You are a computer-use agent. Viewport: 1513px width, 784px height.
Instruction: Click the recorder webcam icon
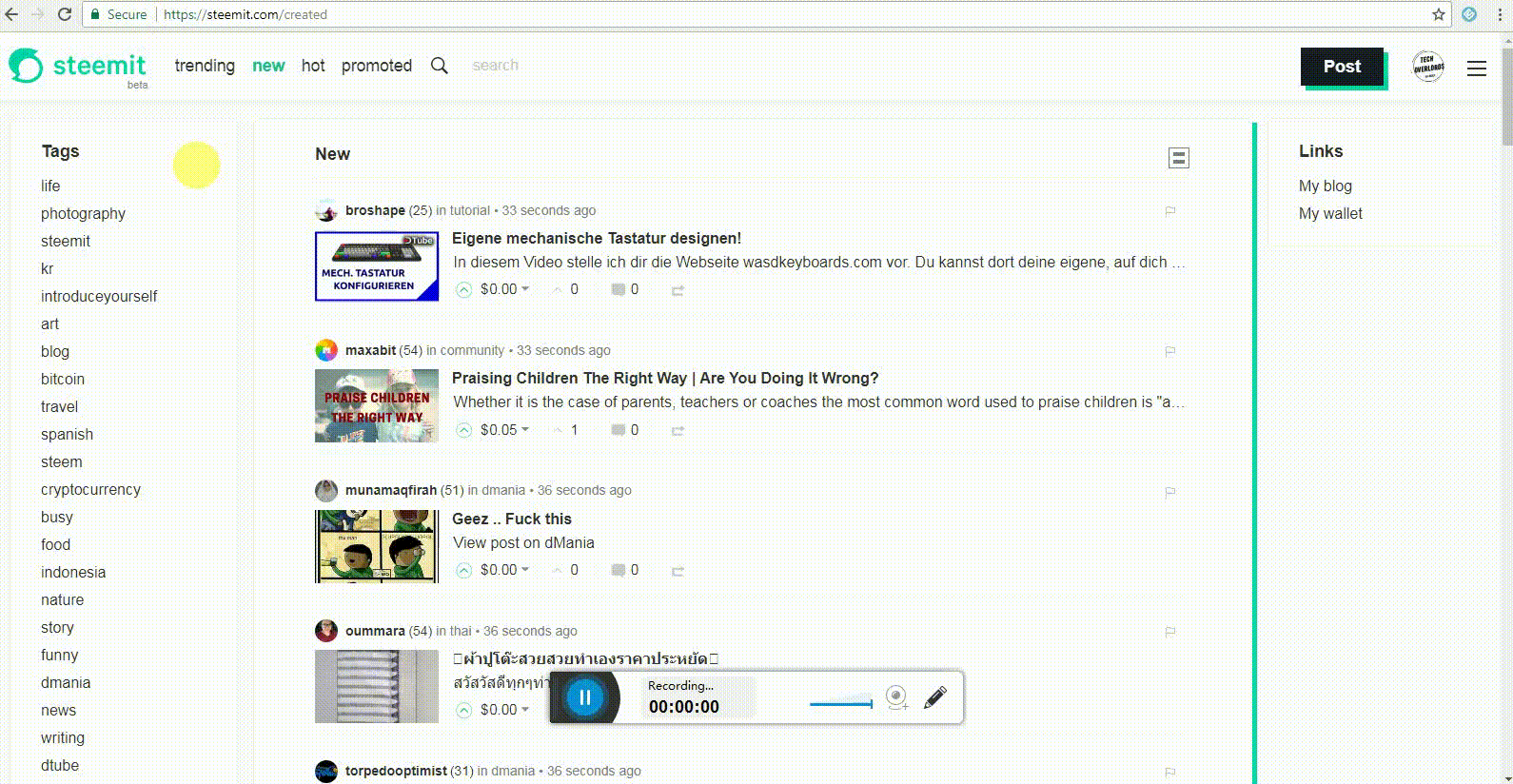point(896,697)
